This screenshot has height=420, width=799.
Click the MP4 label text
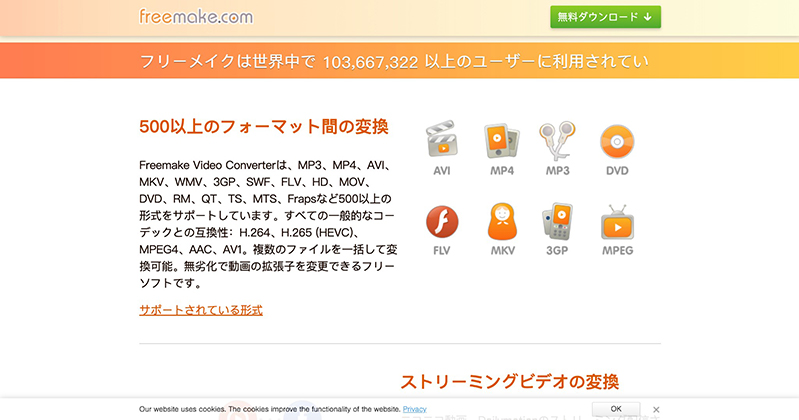point(502,171)
